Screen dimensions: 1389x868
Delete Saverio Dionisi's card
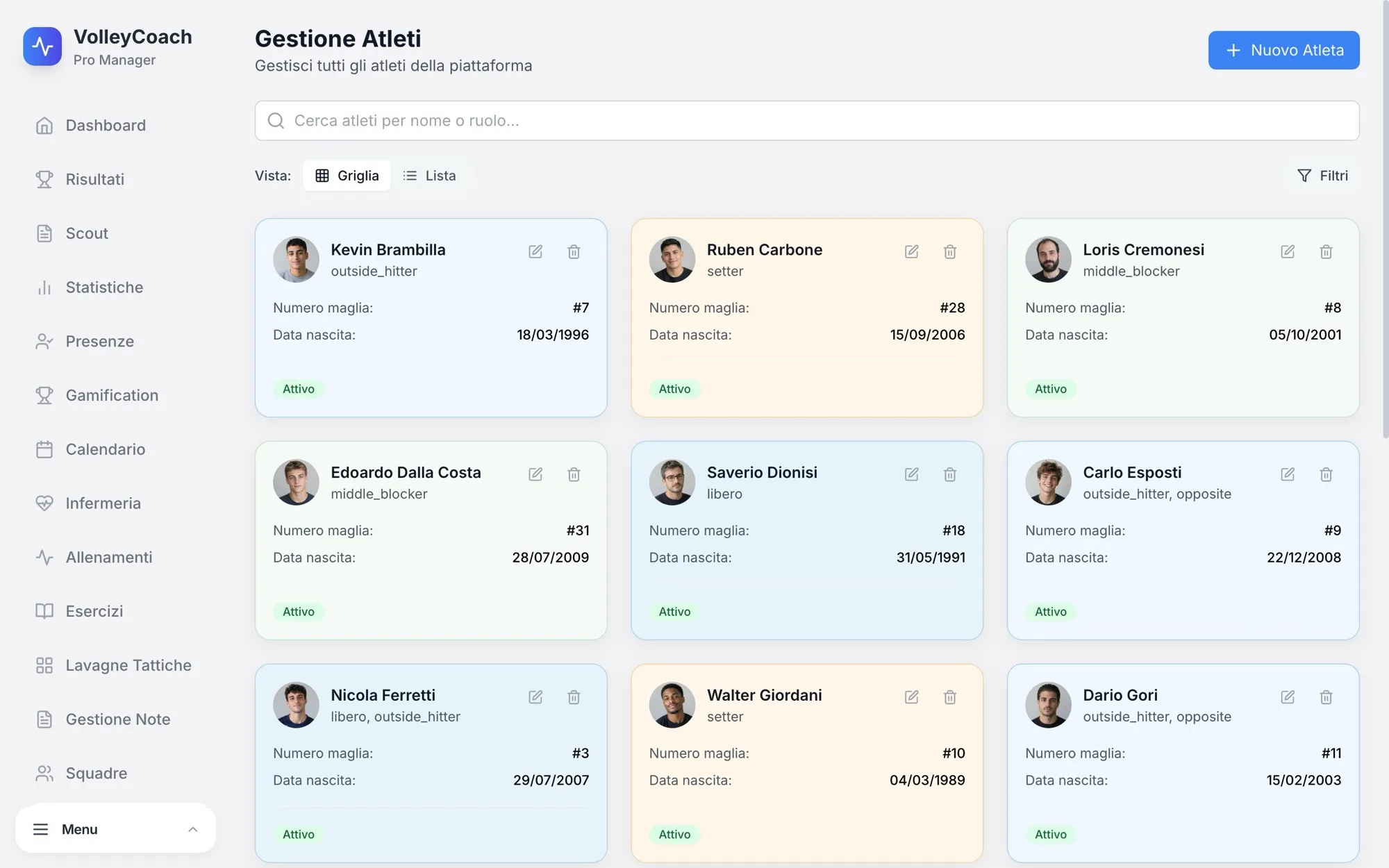tap(950, 474)
